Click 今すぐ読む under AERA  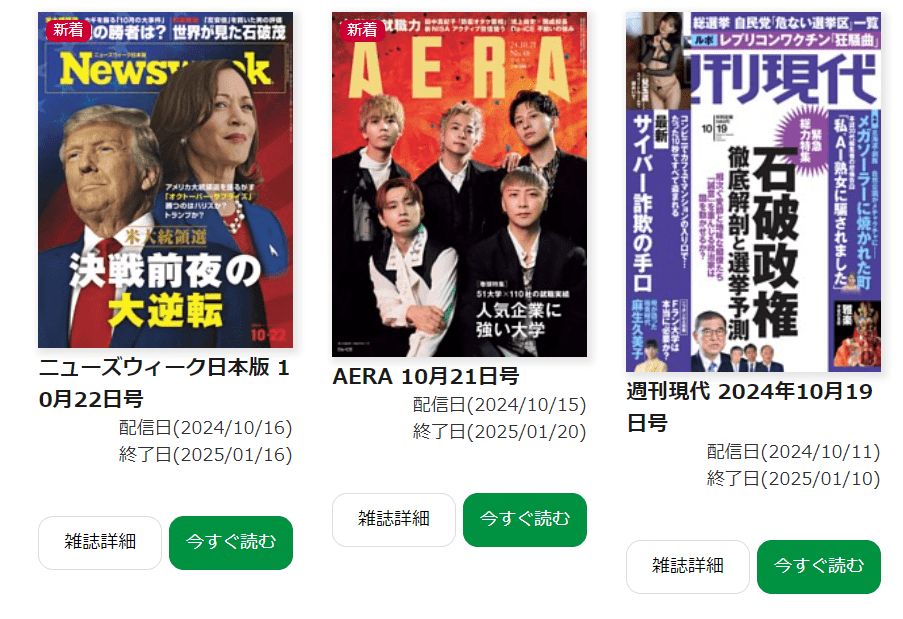click(525, 519)
